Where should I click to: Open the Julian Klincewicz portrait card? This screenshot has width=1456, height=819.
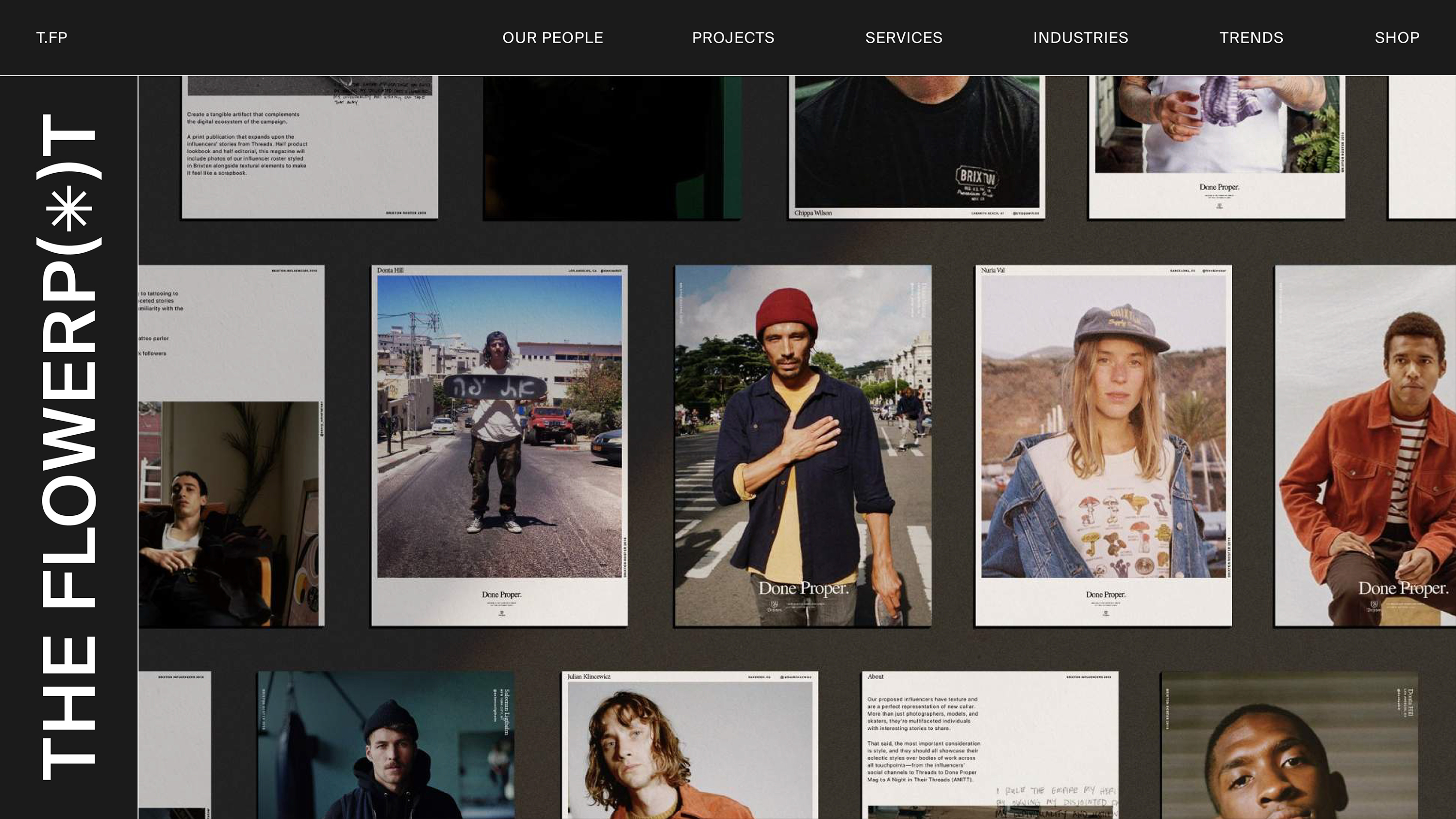[690, 745]
